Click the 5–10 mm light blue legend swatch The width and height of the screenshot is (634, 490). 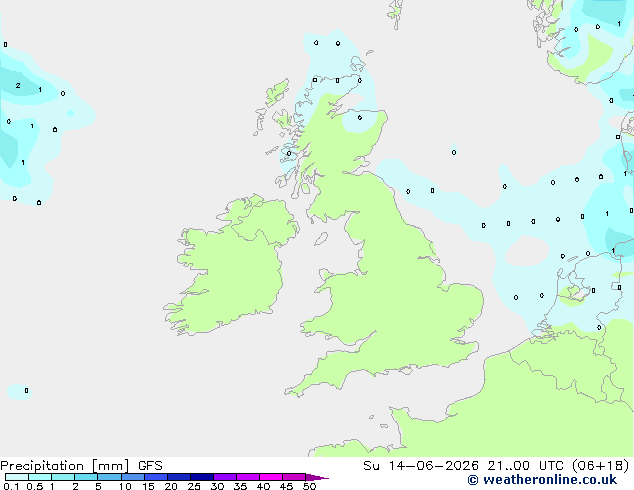(109, 477)
